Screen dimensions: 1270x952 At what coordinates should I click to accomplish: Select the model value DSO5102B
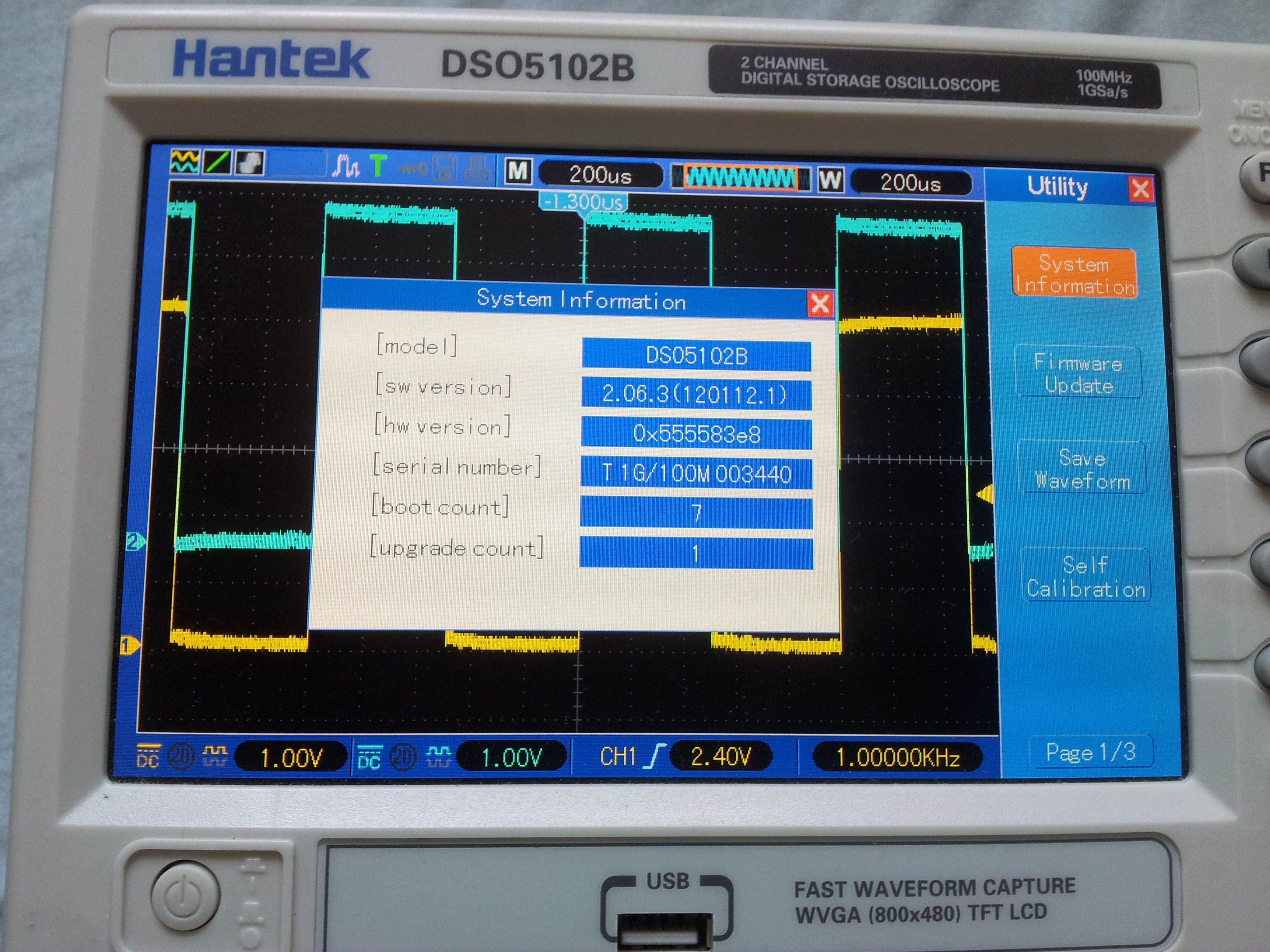(x=696, y=355)
